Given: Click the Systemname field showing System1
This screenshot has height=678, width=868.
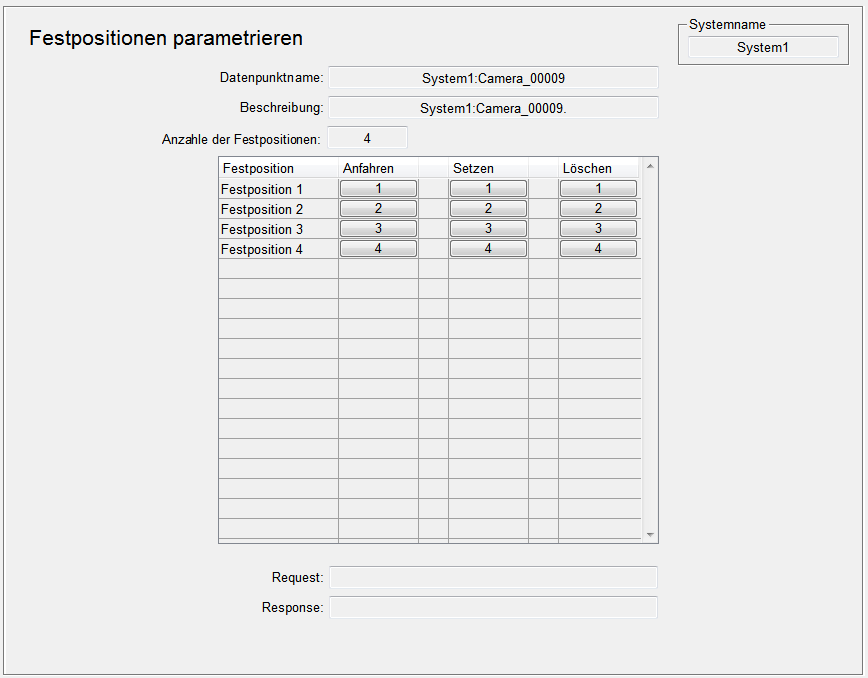Looking at the screenshot, I should click(x=763, y=47).
